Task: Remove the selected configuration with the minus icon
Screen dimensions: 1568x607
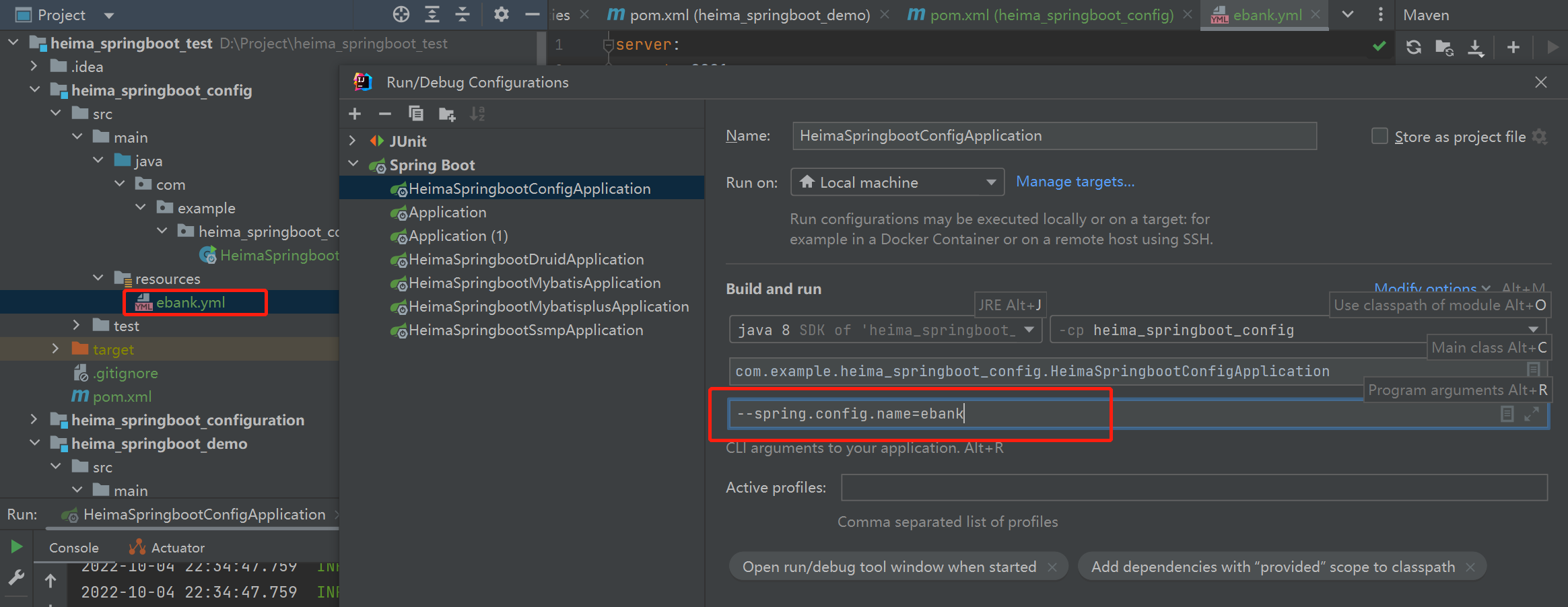Action: click(384, 114)
